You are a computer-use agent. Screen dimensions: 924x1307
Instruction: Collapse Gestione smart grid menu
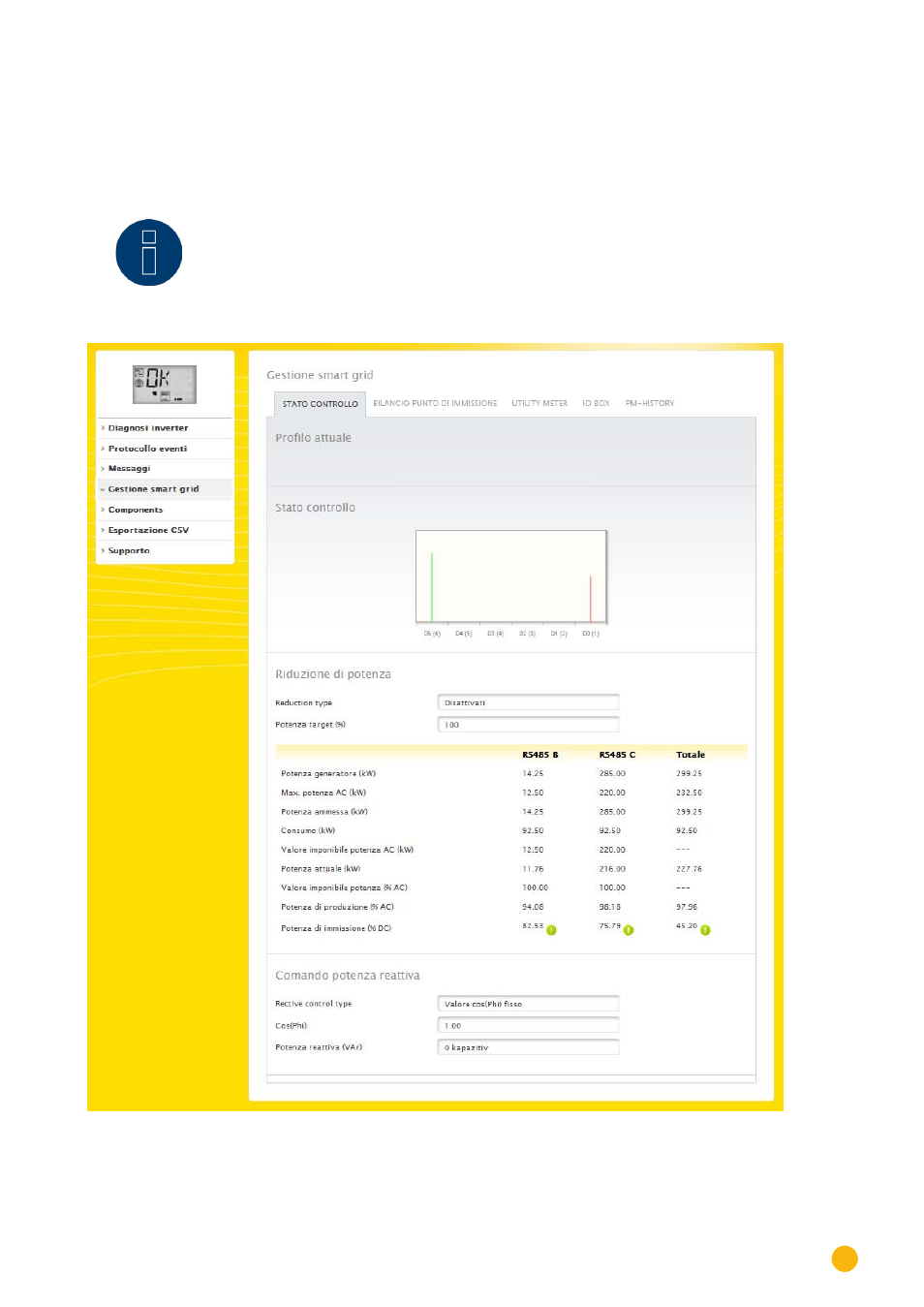coord(165,489)
